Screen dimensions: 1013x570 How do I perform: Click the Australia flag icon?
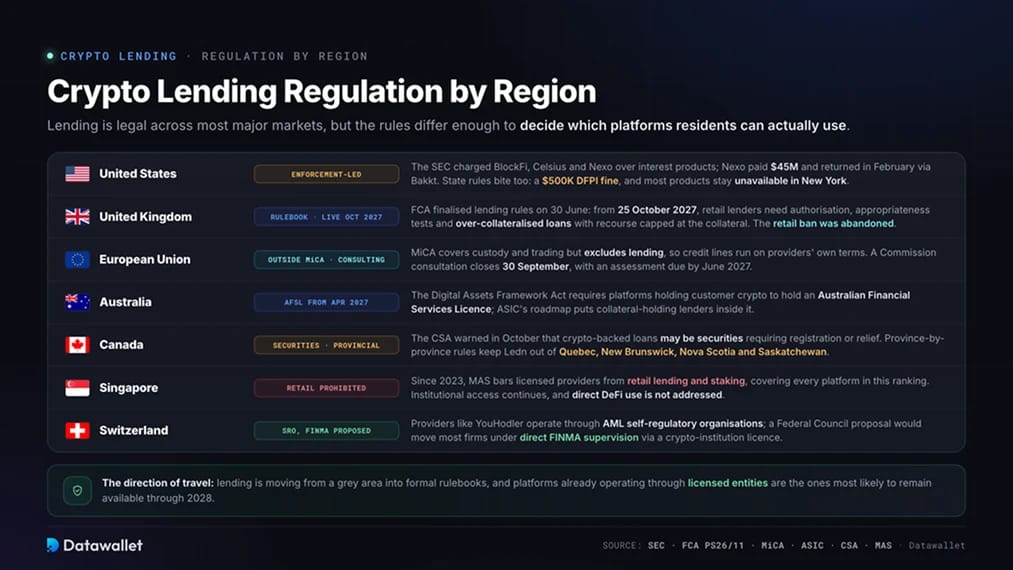(x=78, y=302)
